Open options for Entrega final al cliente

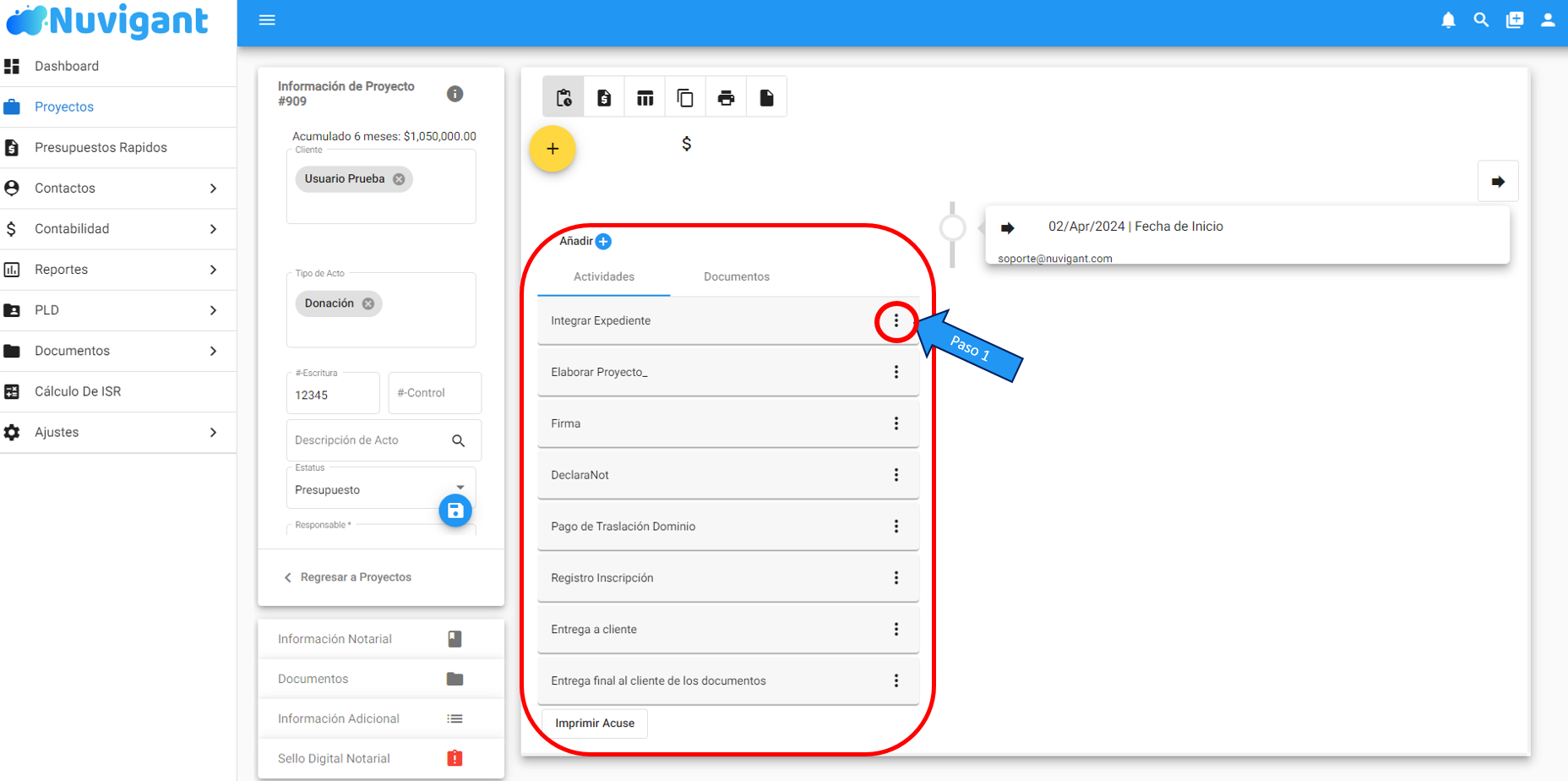click(896, 681)
